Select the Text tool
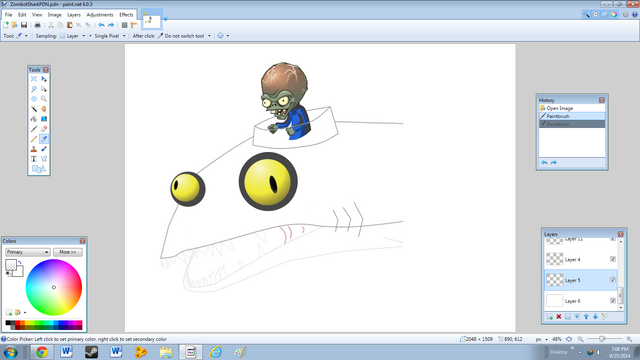Image resolution: width=640 pixels, height=360 pixels. tap(34, 159)
